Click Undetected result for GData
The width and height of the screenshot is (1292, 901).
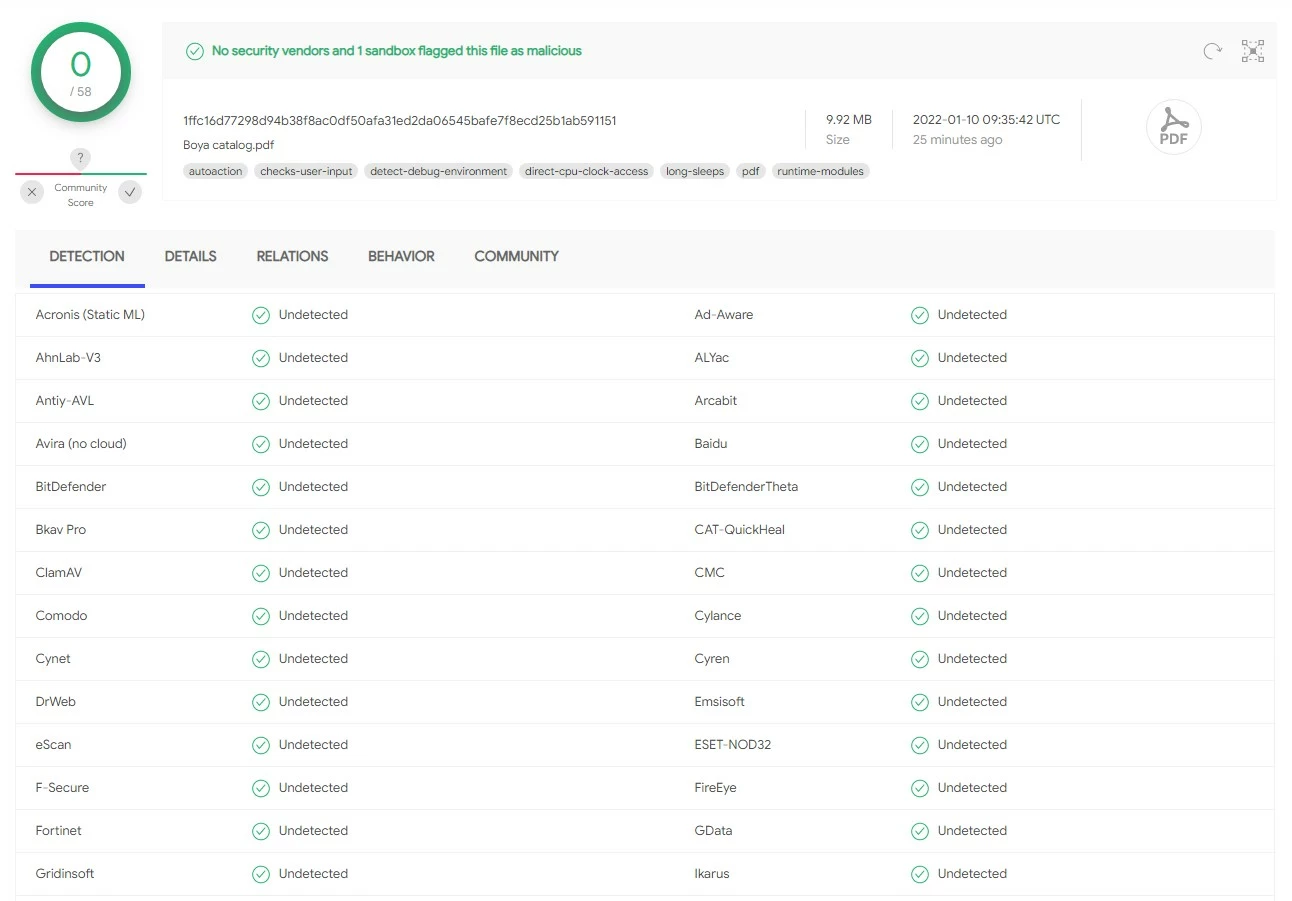point(972,831)
